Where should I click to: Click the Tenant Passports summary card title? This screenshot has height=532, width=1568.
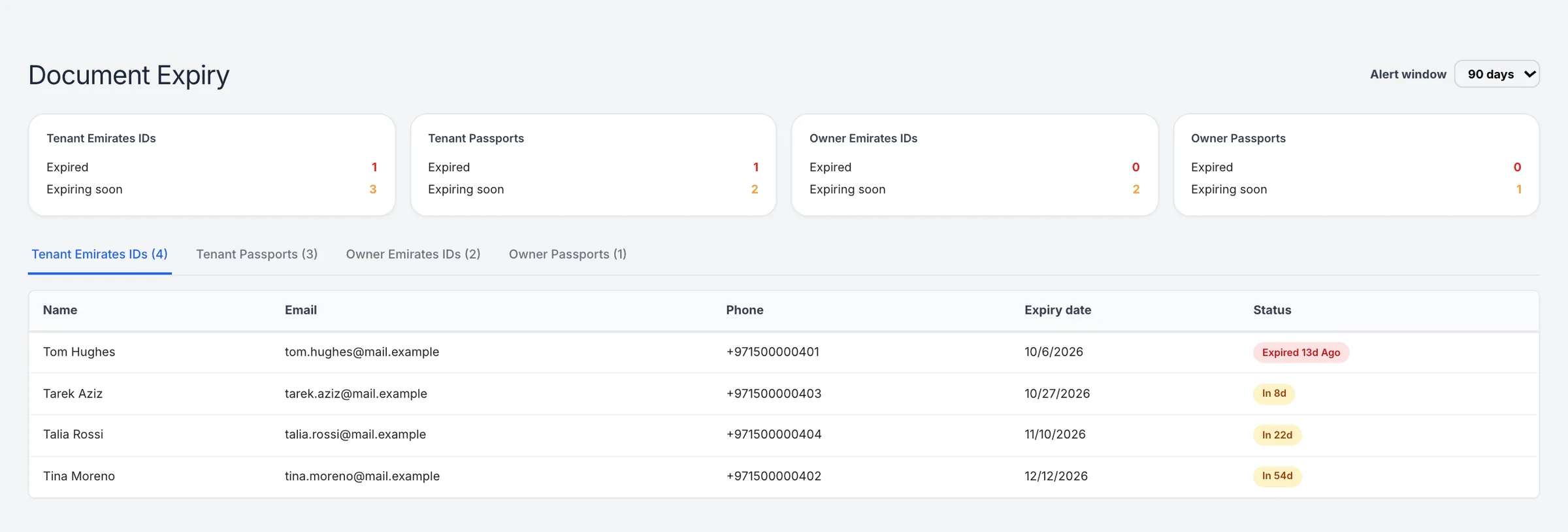tap(476, 139)
